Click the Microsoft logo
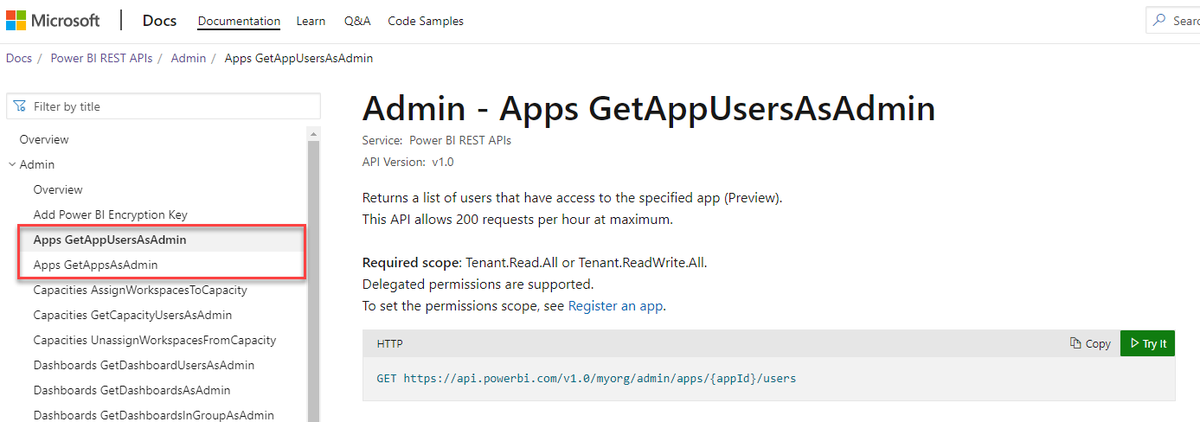This screenshot has height=422, width=1200. (x=53, y=20)
